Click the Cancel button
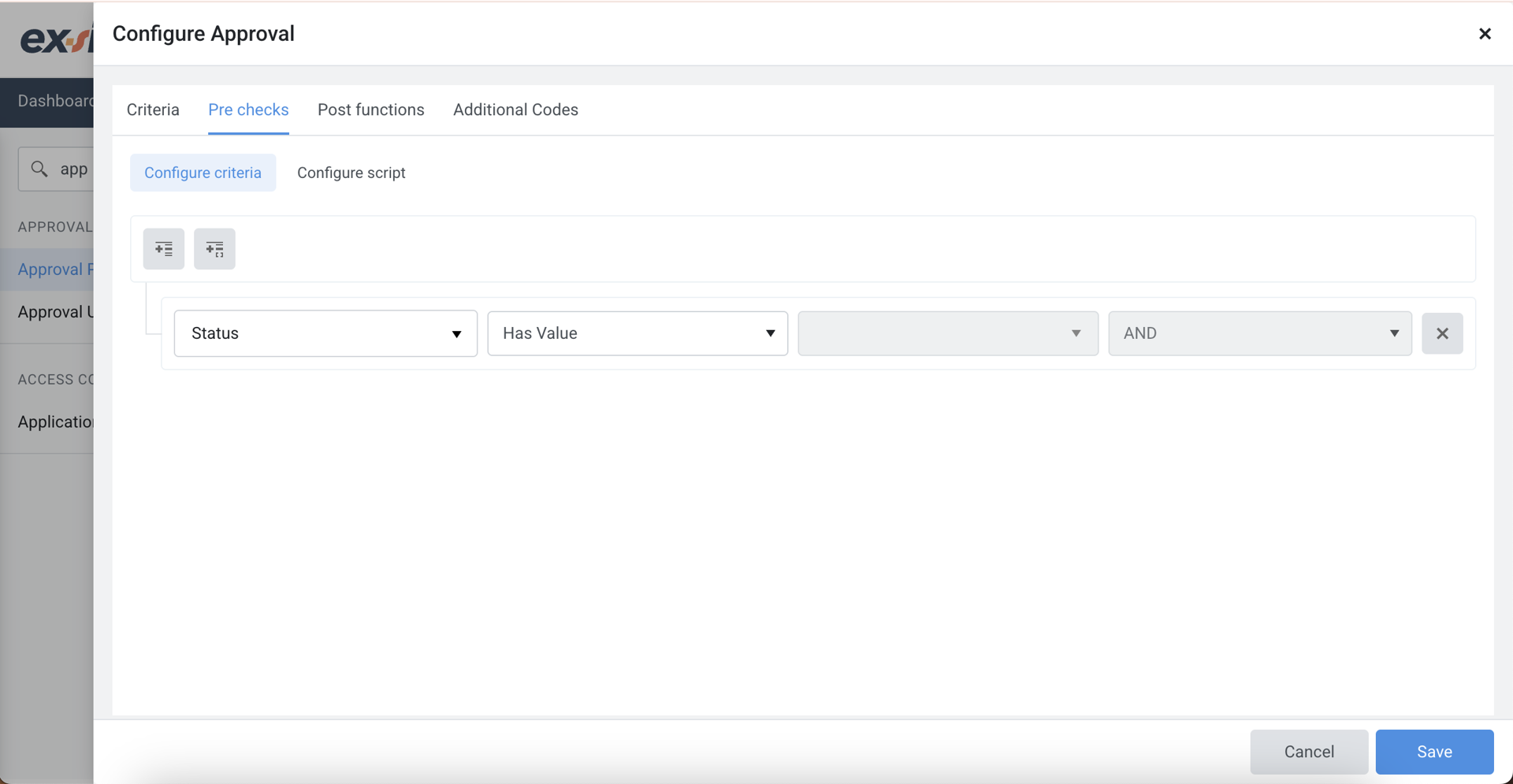This screenshot has height=784, width=1513. (1309, 752)
